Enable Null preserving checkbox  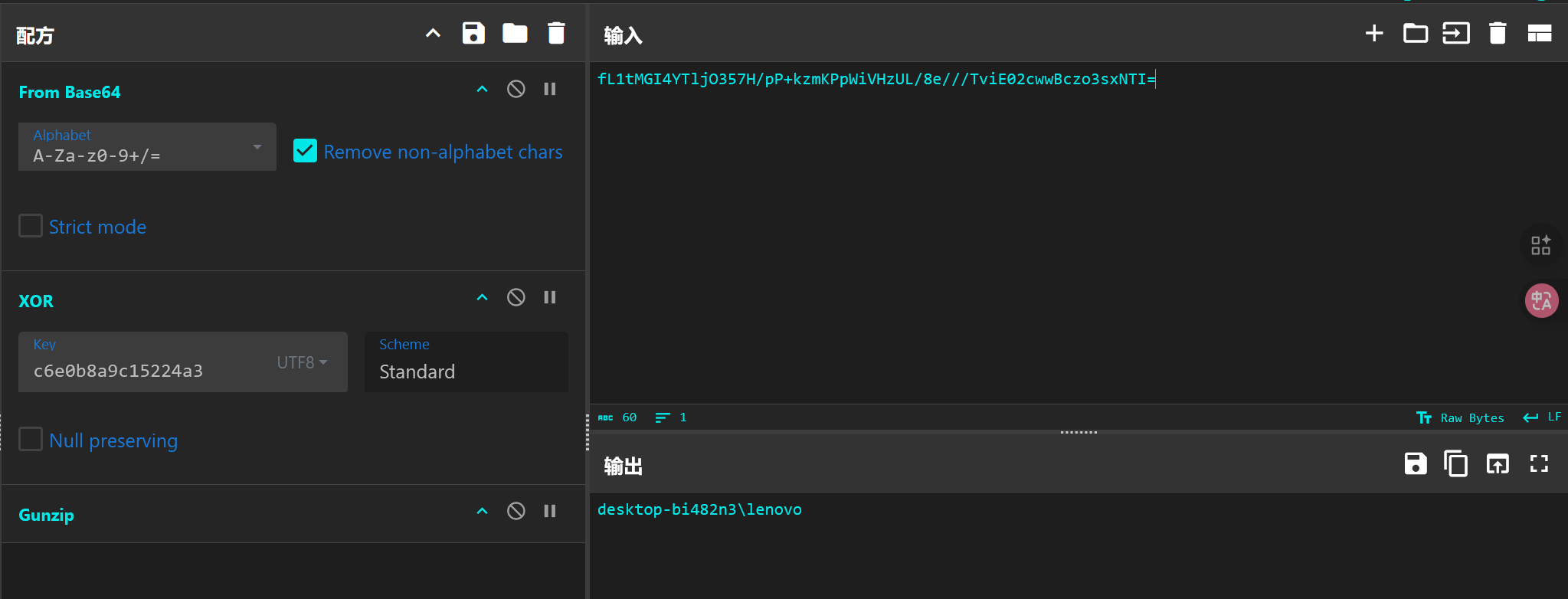click(31, 440)
